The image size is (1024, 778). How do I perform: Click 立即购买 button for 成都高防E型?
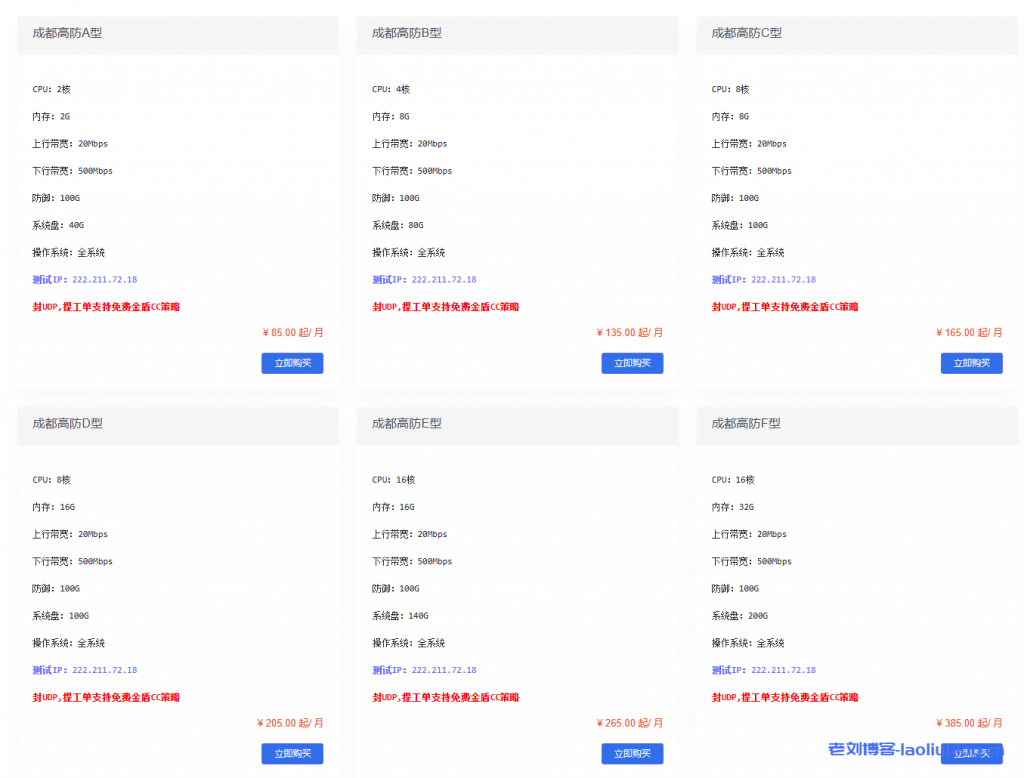coord(632,754)
